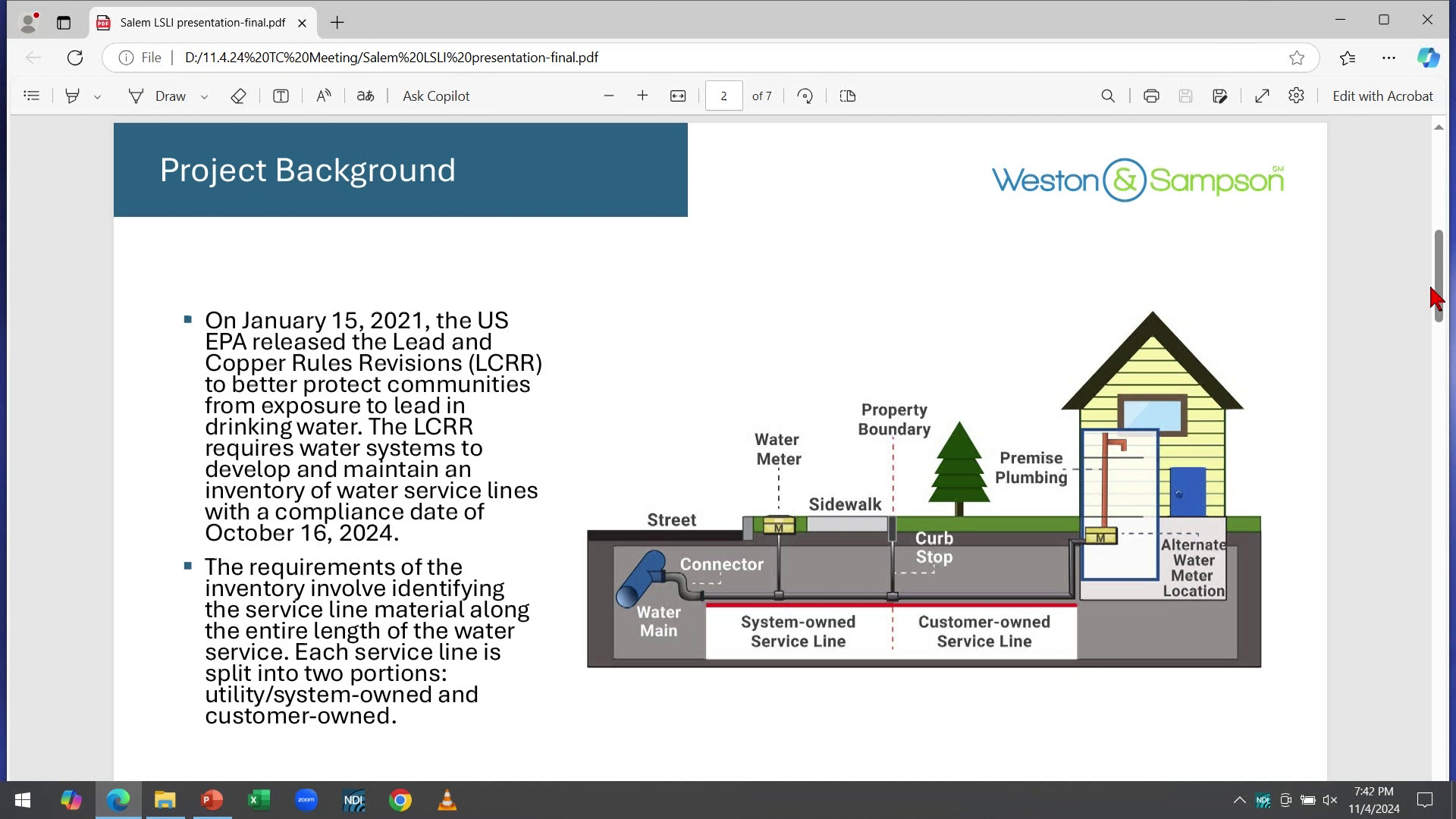This screenshot has width=1456, height=819.
Task: Click the Fit to width icon
Action: pyautogui.click(x=678, y=96)
